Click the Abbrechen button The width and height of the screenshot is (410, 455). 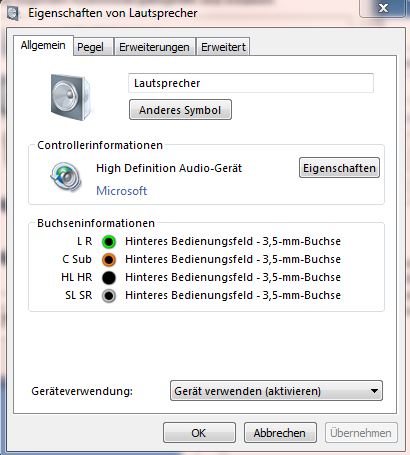coord(280,433)
